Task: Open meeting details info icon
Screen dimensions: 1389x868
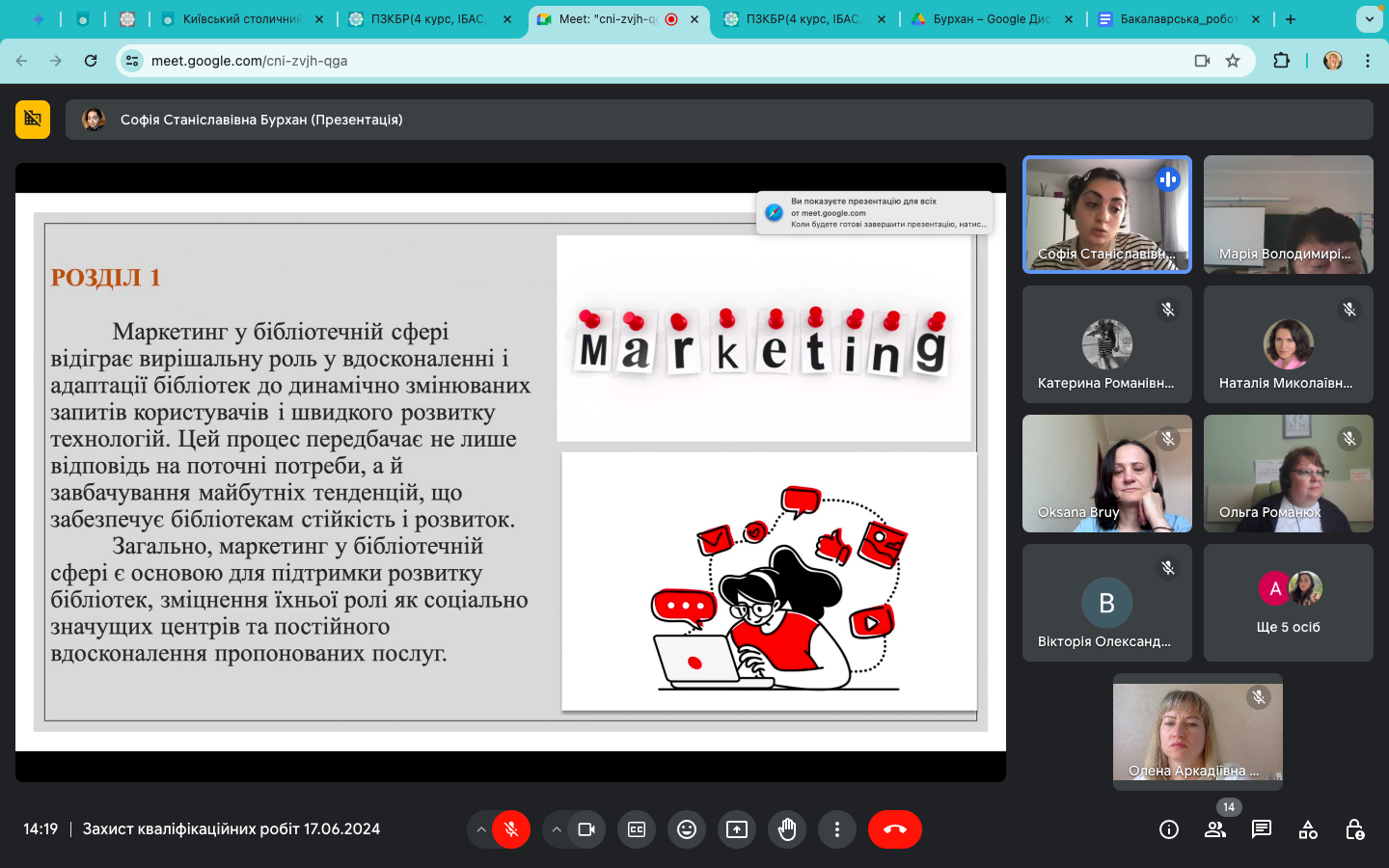Action: [1168, 829]
